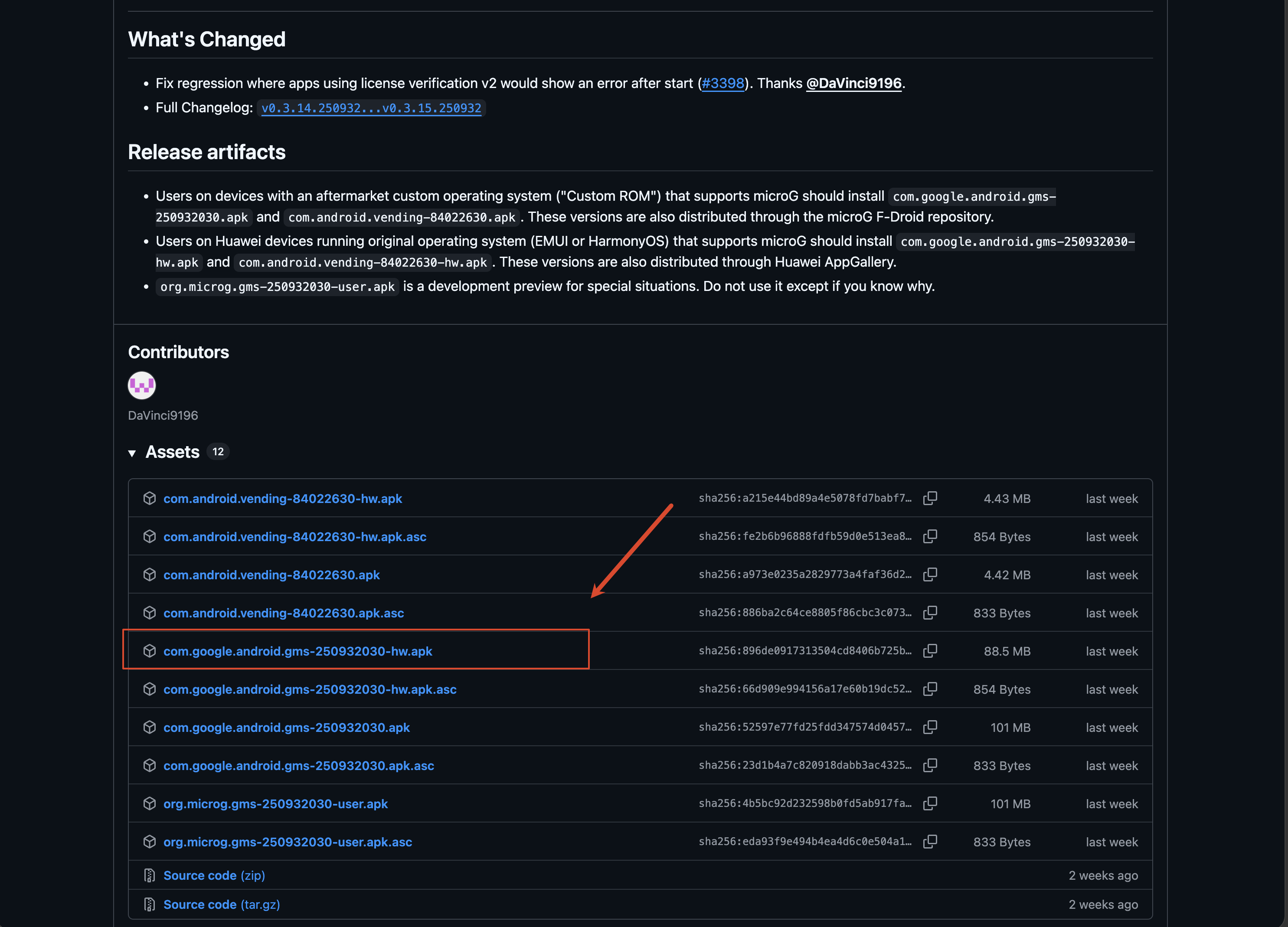Download com.google.android.gms-250932030-hw.apk
This screenshot has height=927, width=1288.
click(x=297, y=650)
